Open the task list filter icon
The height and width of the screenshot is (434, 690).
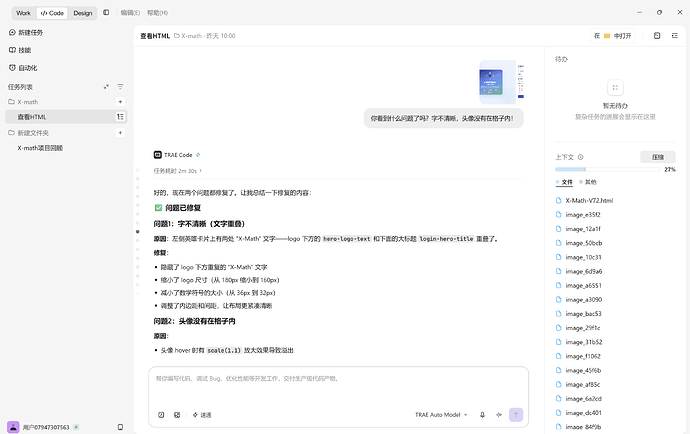tap(120, 87)
